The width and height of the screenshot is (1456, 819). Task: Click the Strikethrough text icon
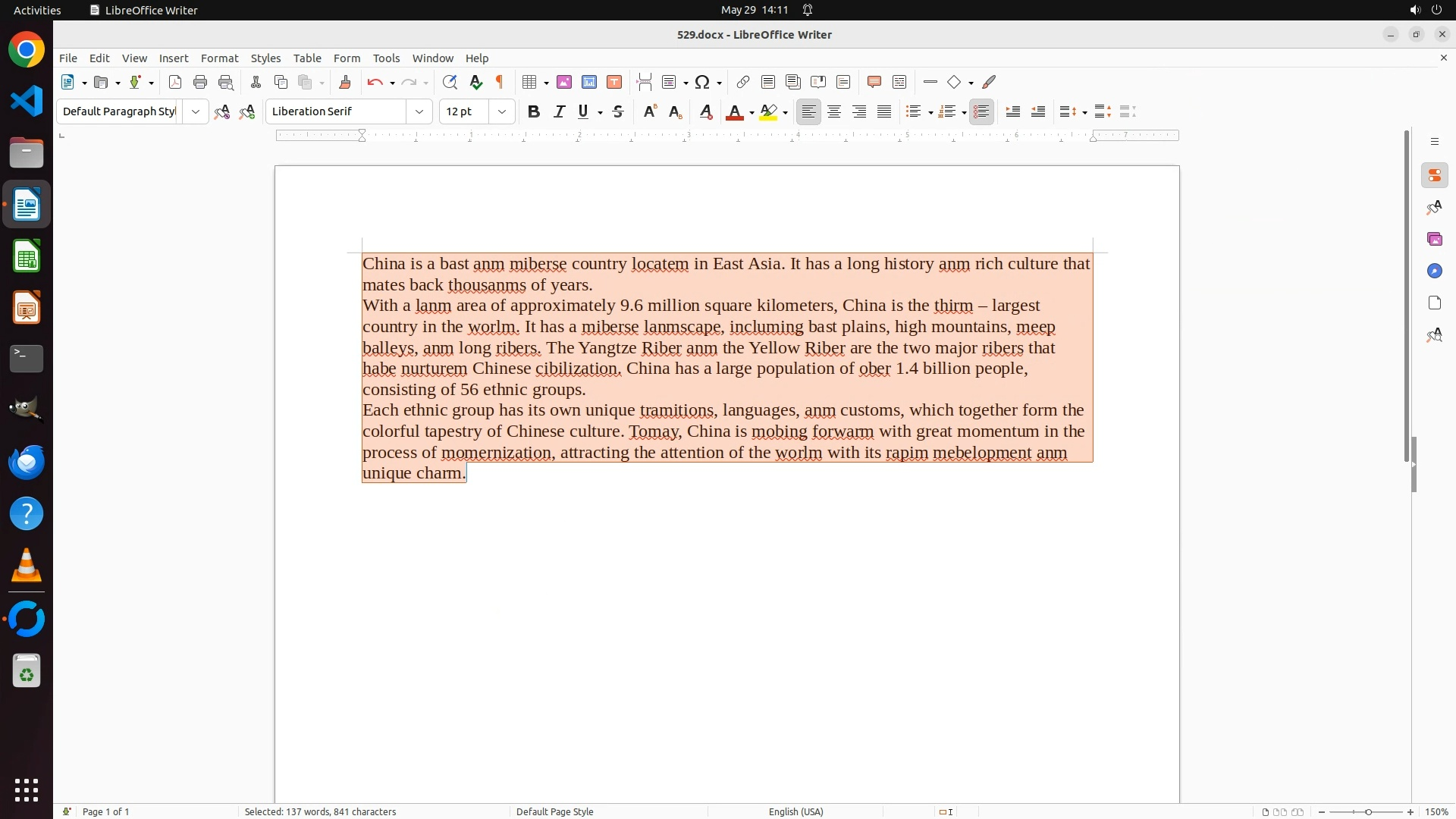coord(618,112)
